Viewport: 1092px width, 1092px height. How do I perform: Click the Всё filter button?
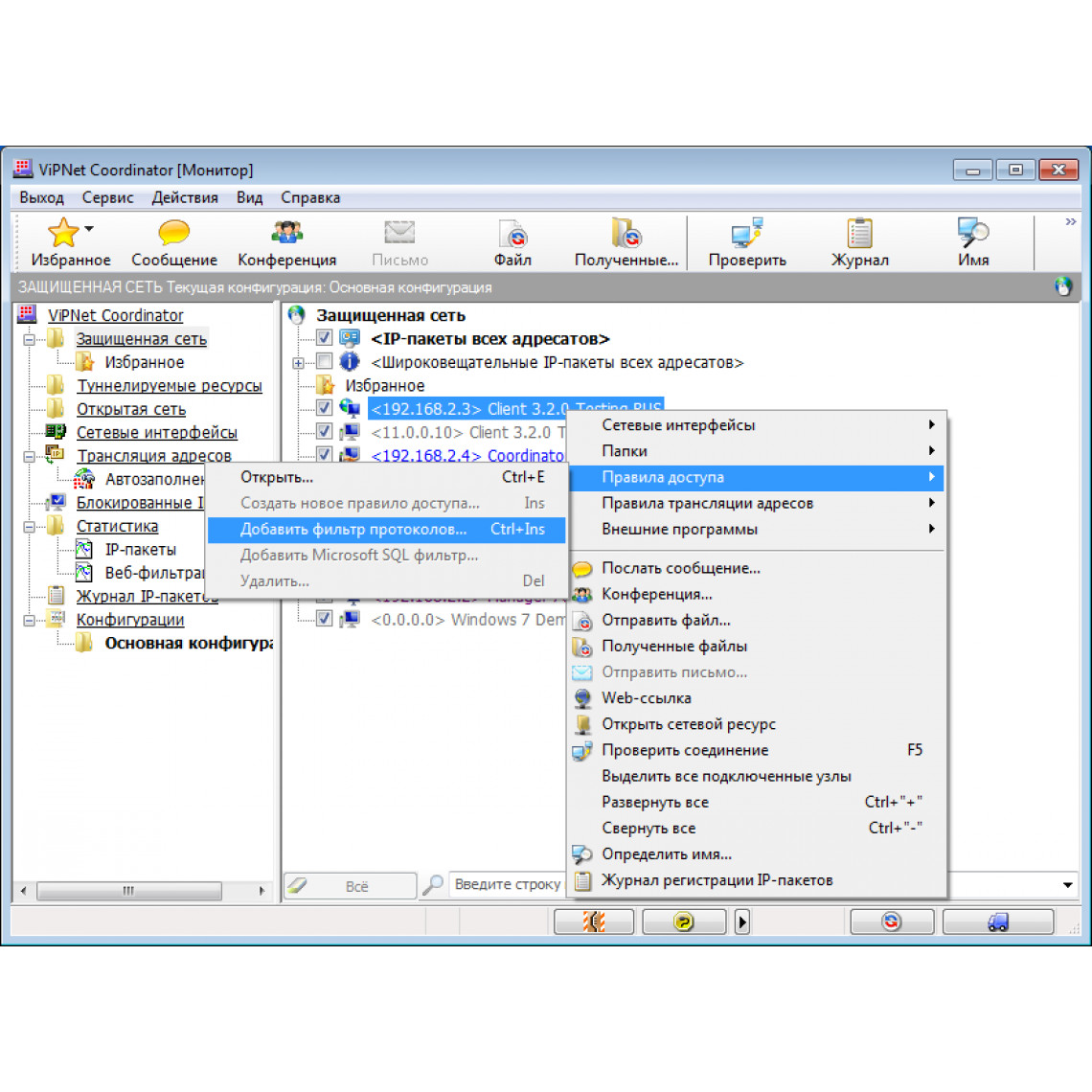[351, 886]
